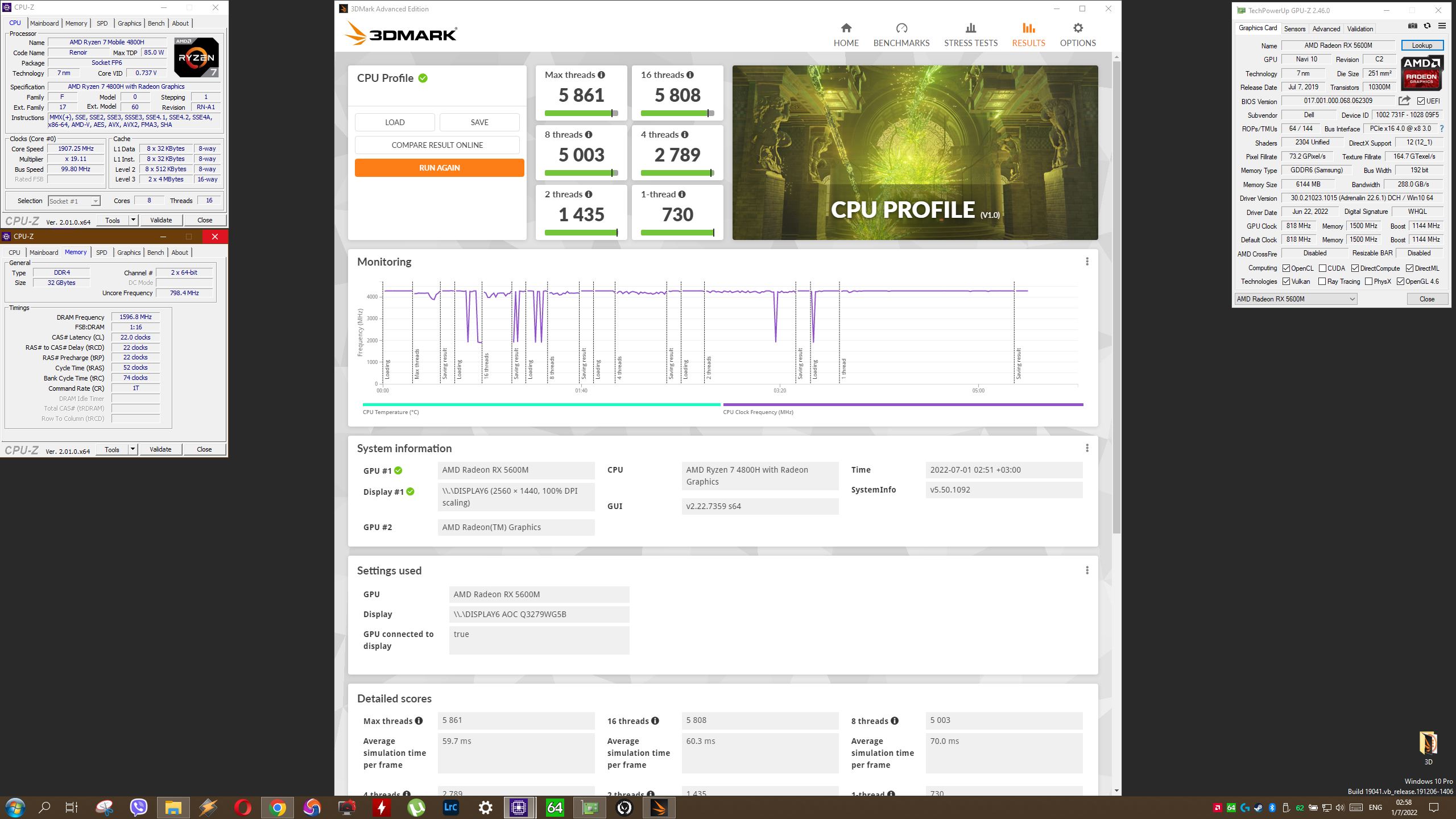Screen dimensions: 1456x819
Task: Switch to SPD tab in lower CPU-Z
Action: [101, 253]
